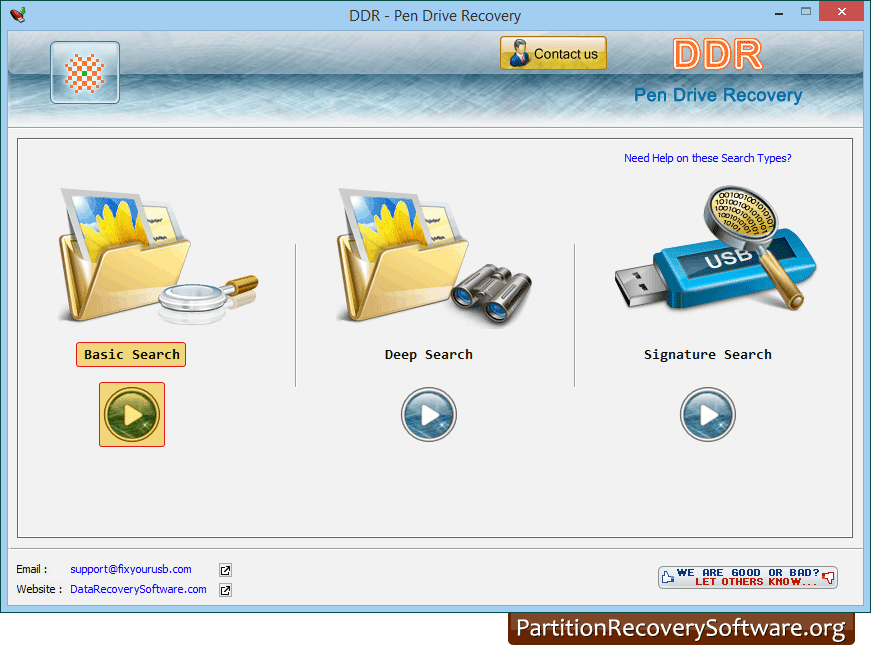Close the DDR Pen Drive Recovery window
871x645 pixels.
pos(842,12)
